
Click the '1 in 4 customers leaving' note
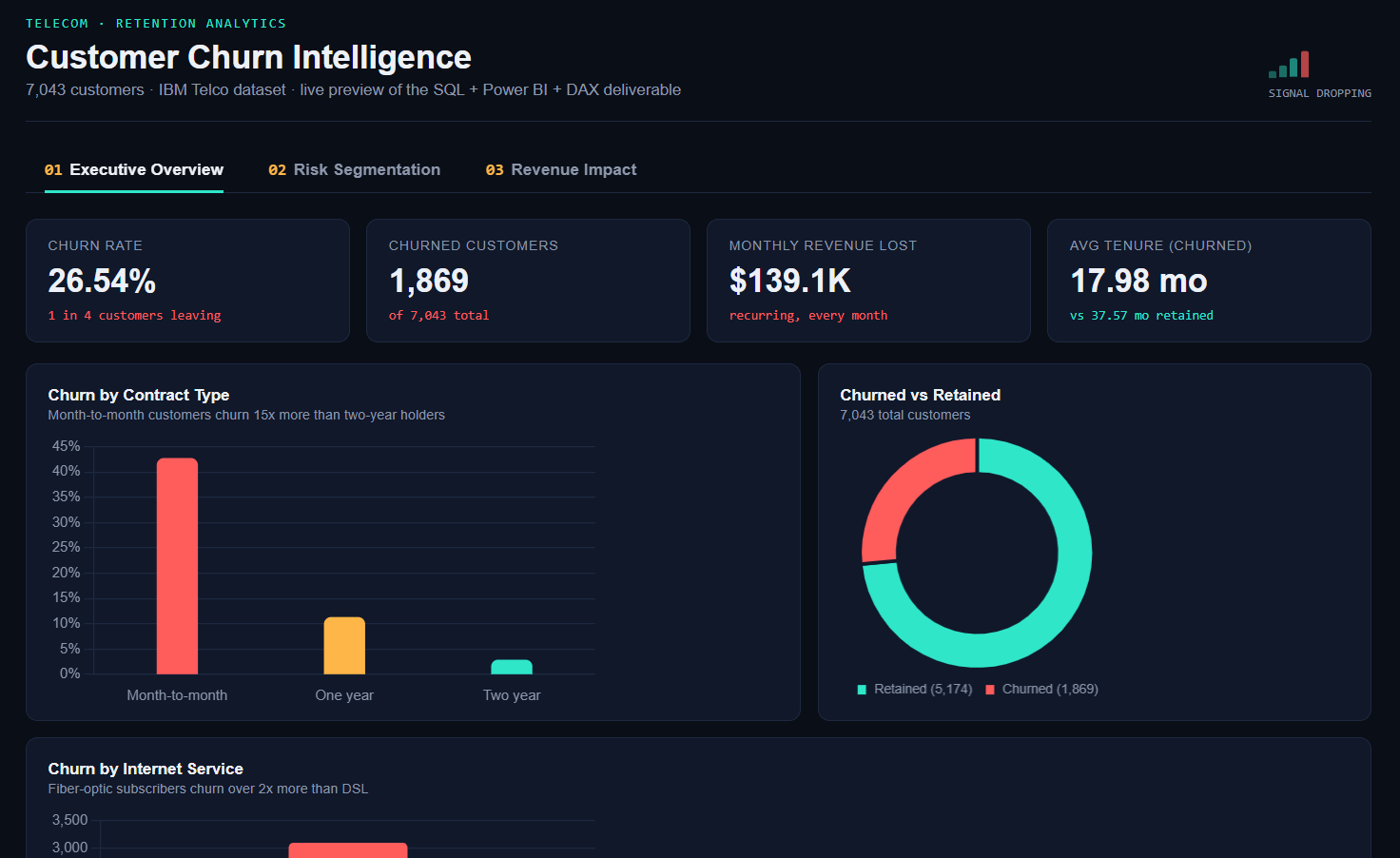(134, 315)
